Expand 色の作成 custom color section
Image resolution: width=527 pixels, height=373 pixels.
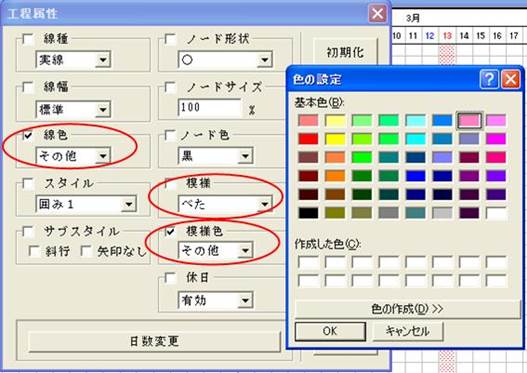(407, 309)
